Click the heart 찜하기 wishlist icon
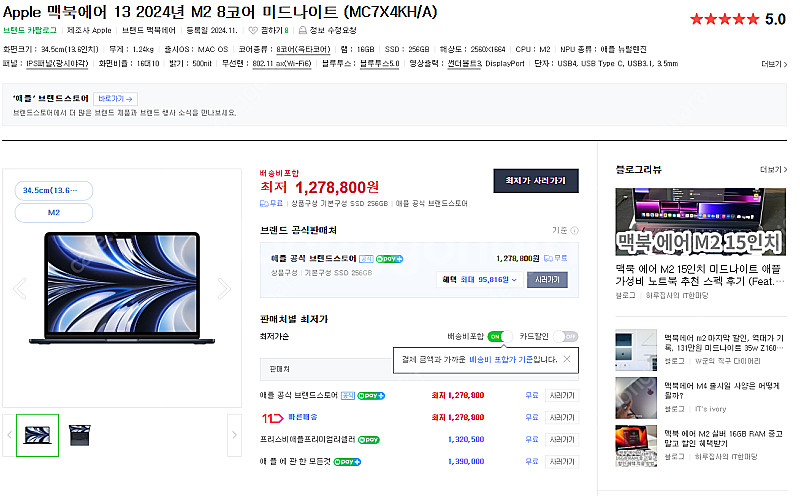This screenshot has width=800, height=496. (253, 31)
